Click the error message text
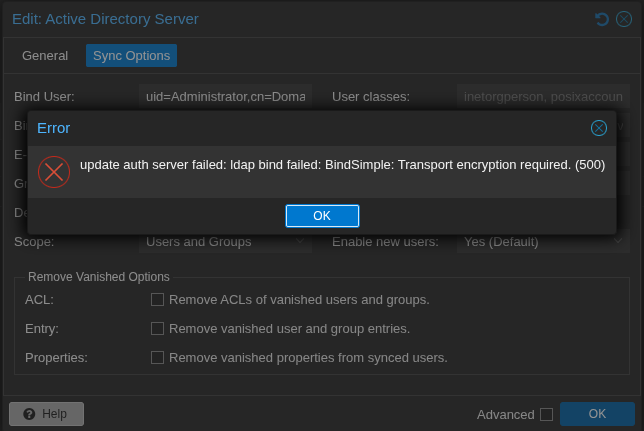 point(342,165)
